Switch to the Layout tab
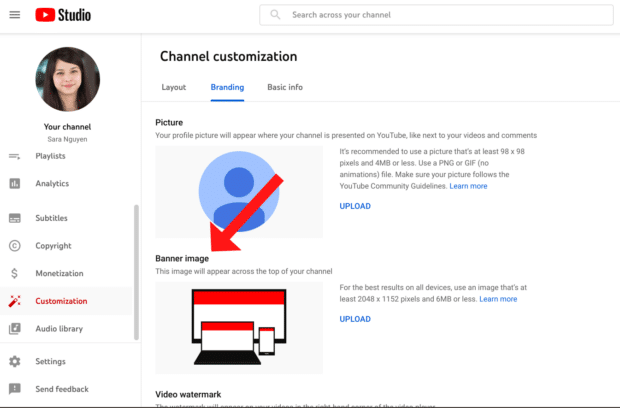 pyautogui.click(x=174, y=87)
